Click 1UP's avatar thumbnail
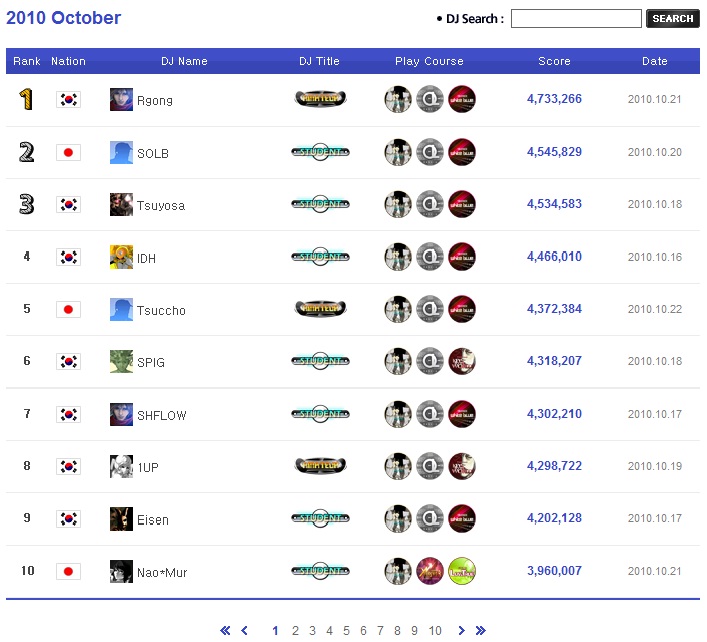This screenshot has width=707, height=642. 121,466
